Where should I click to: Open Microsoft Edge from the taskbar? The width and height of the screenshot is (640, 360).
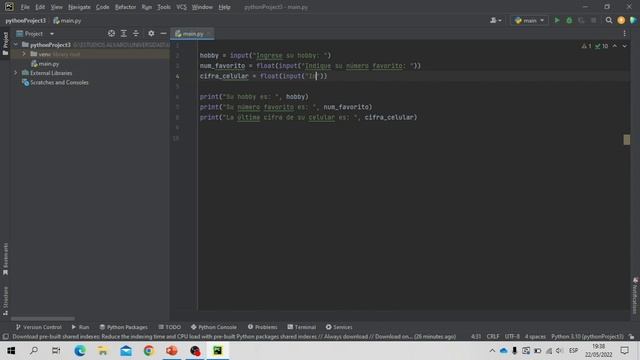[x=80, y=351]
